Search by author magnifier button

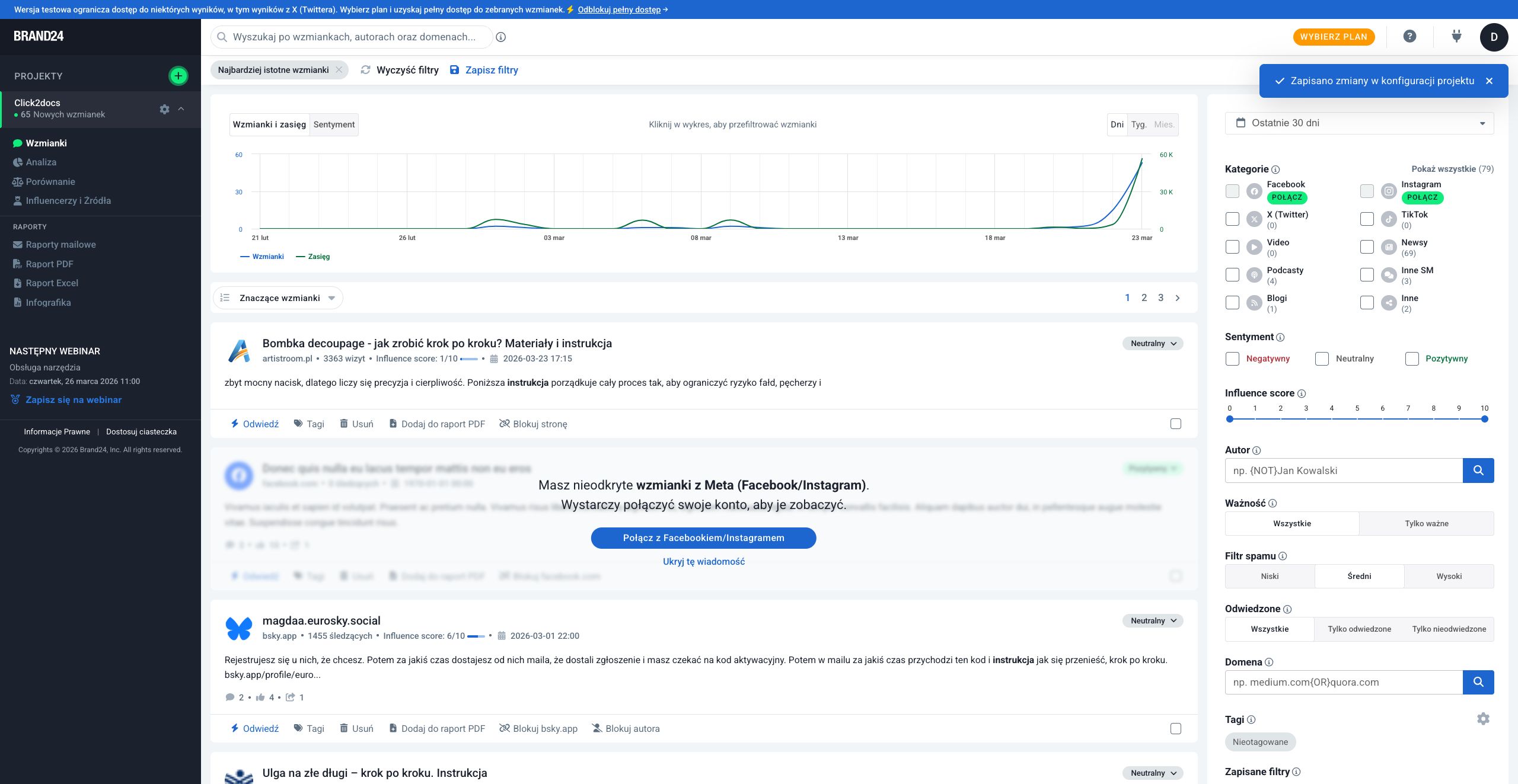[1478, 471]
